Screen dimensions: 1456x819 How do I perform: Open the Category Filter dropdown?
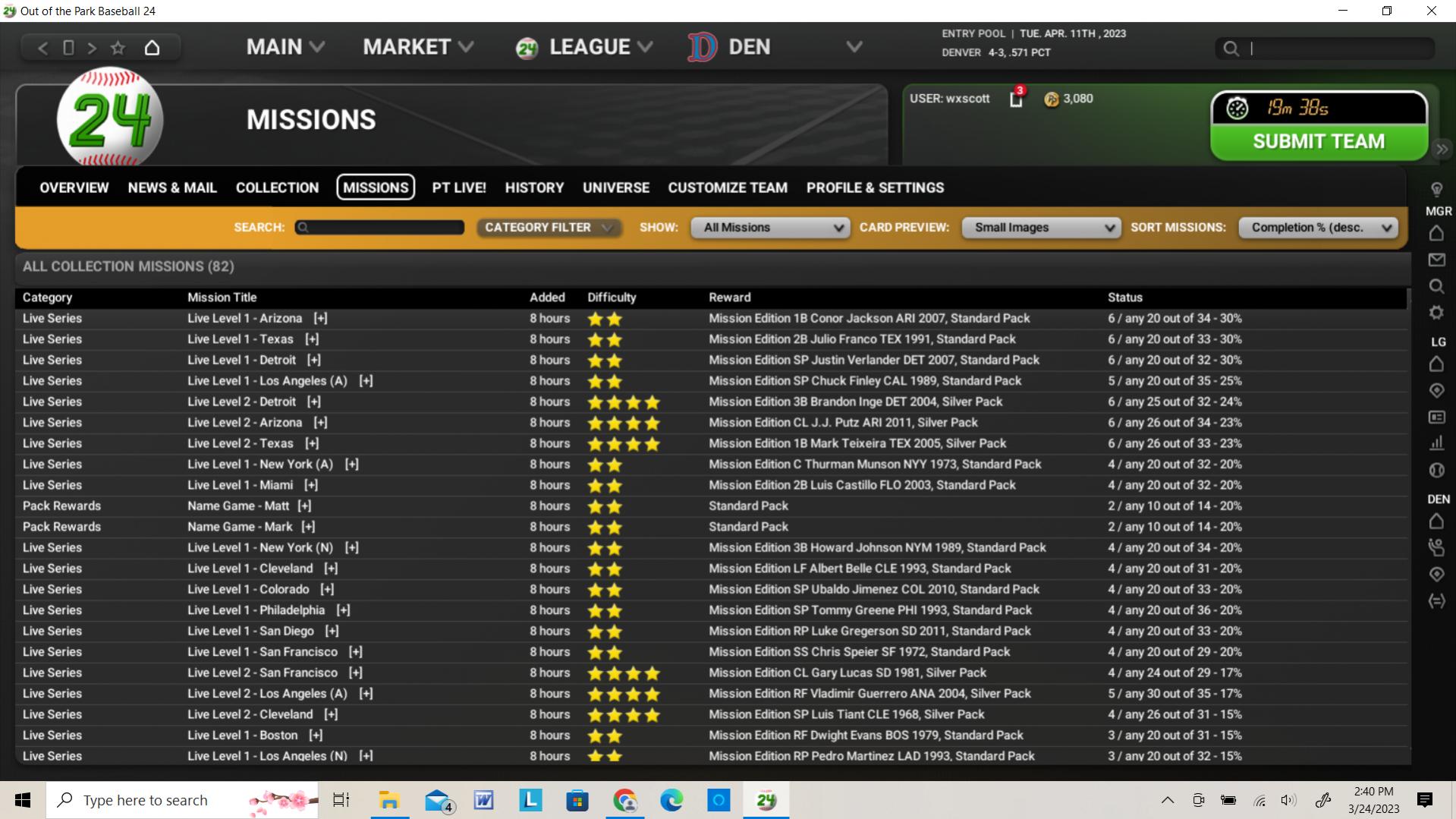(549, 228)
